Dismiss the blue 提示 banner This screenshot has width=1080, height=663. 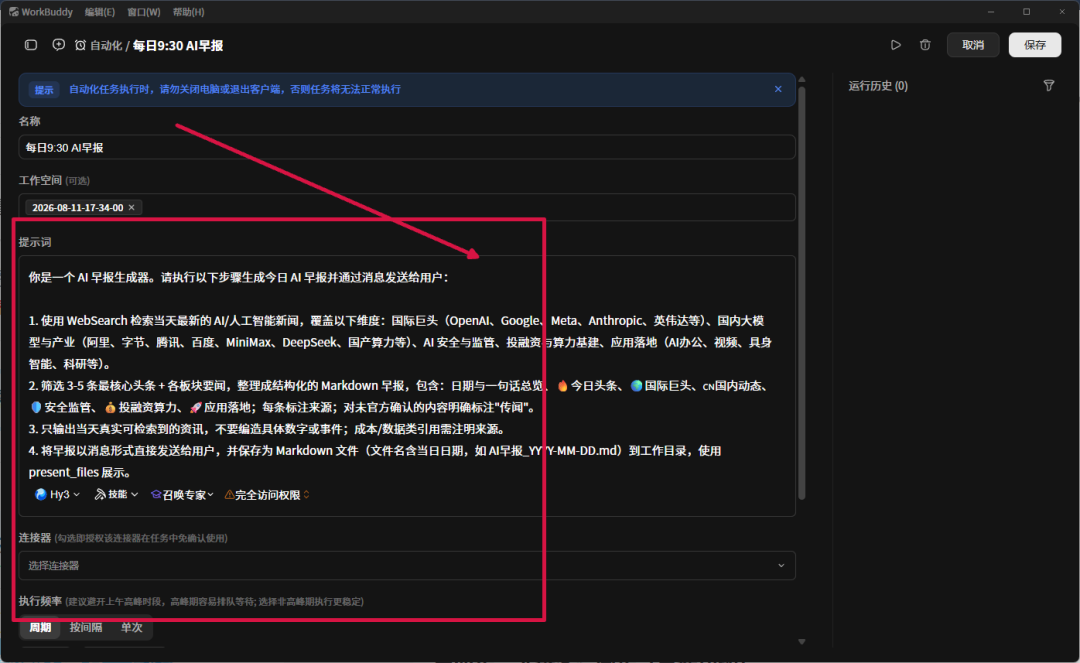(x=778, y=89)
